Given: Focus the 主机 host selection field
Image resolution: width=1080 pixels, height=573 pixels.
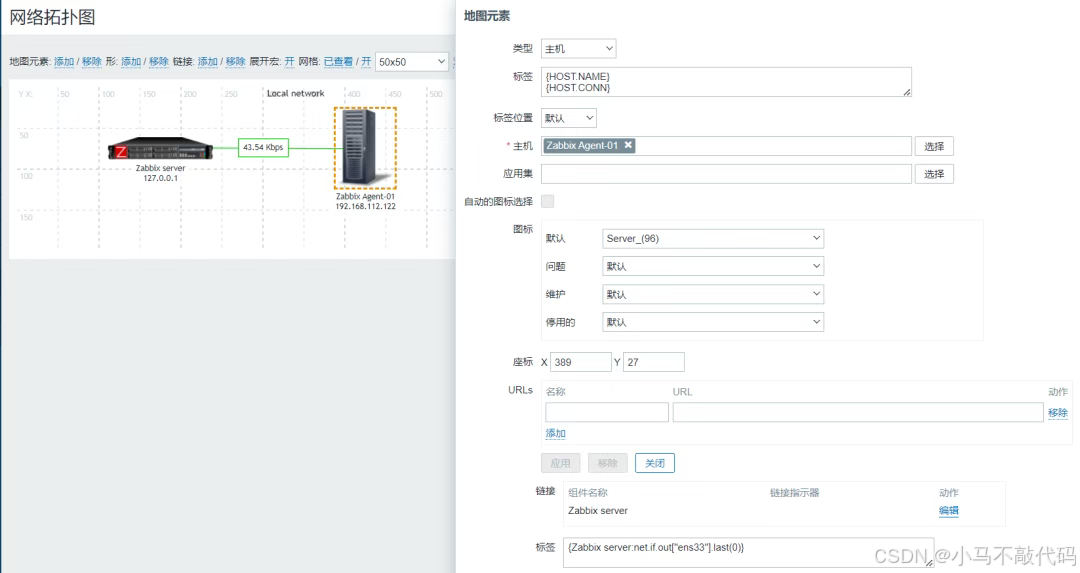Looking at the screenshot, I should tap(727, 146).
